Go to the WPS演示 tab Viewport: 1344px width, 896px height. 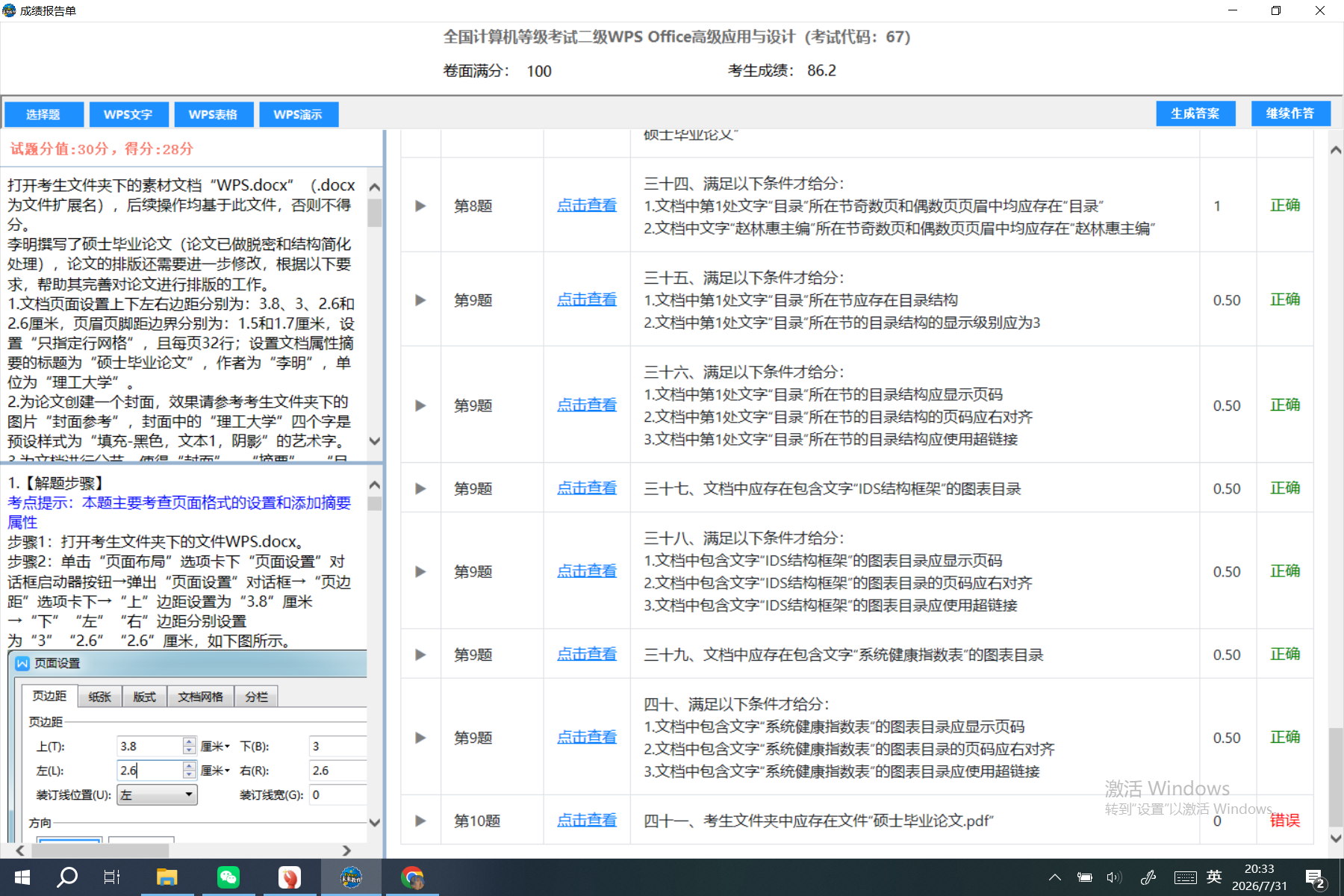[299, 114]
